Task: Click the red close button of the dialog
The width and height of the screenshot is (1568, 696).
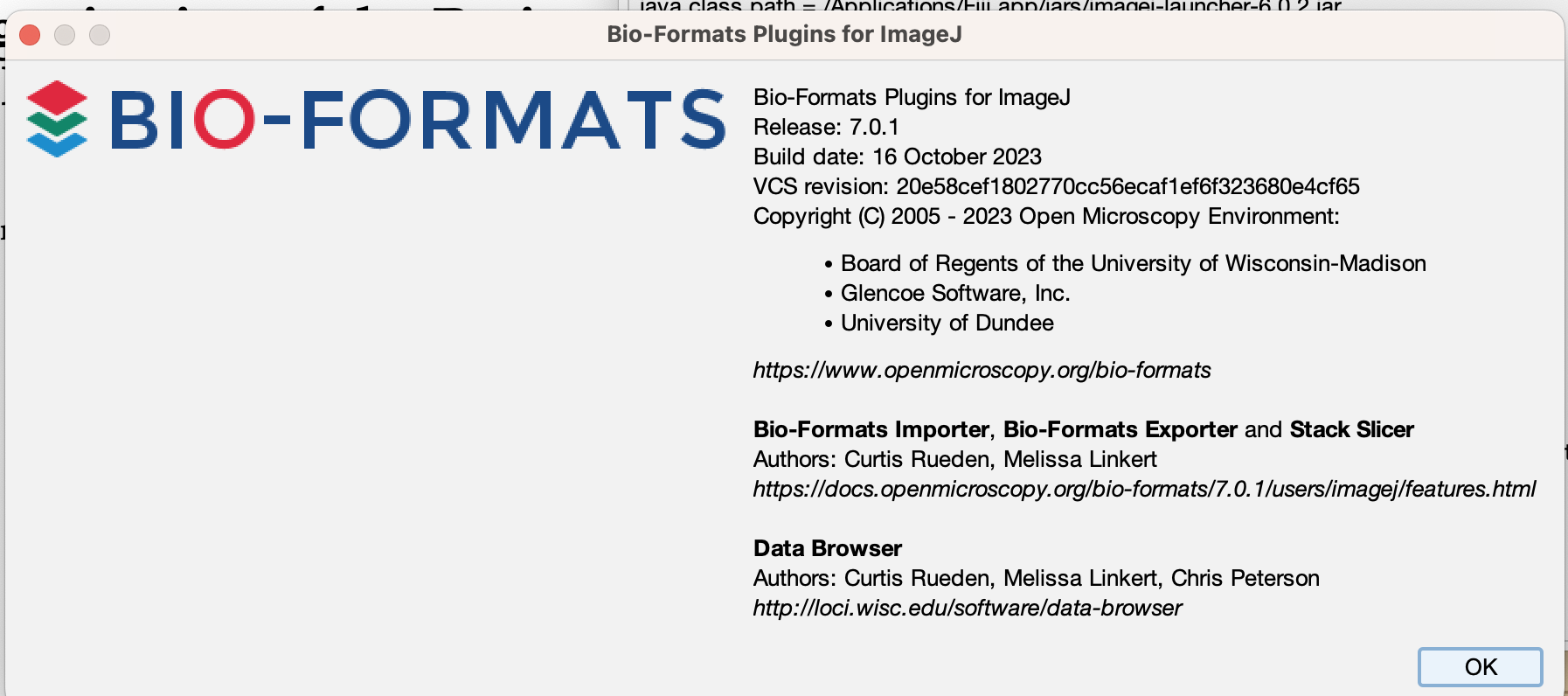Action: click(x=29, y=37)
